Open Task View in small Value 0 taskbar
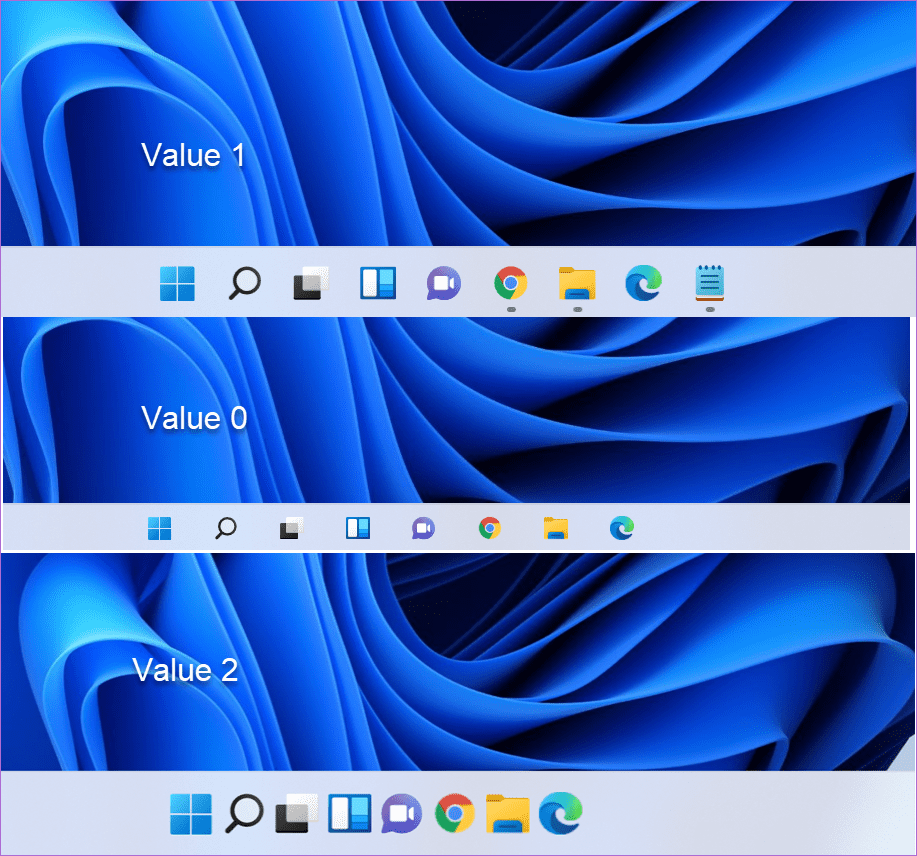 point(292,528)
